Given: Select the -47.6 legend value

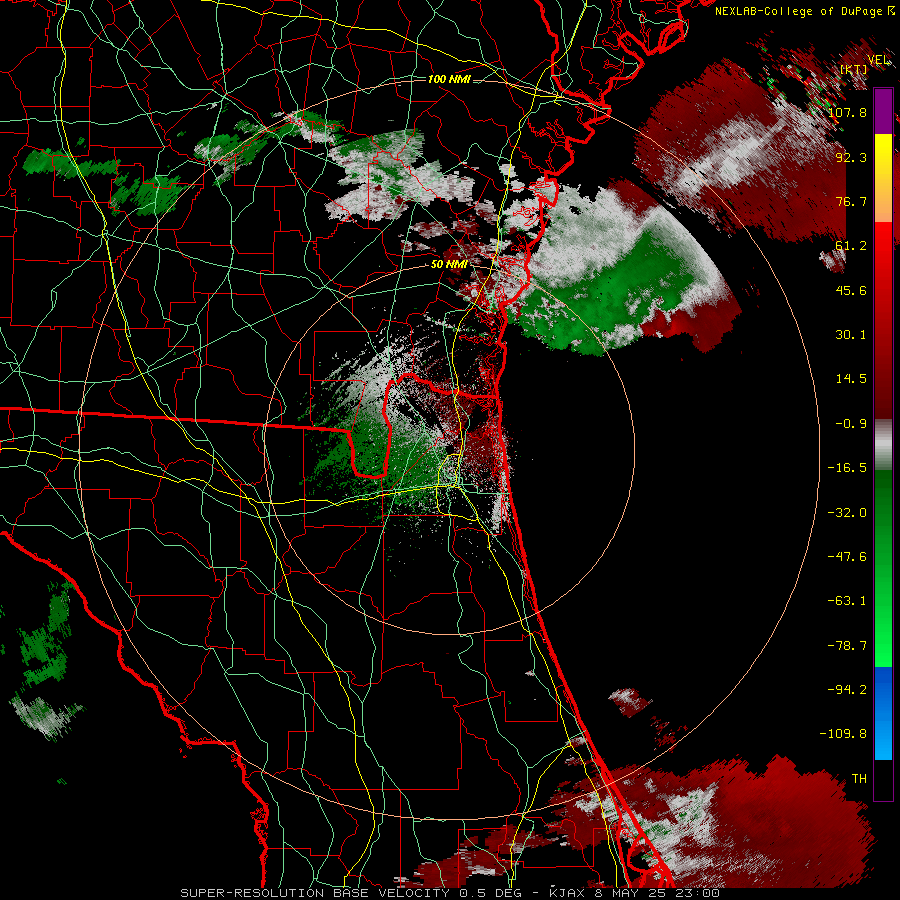Looking at the screenshot, I should (847, 556).
